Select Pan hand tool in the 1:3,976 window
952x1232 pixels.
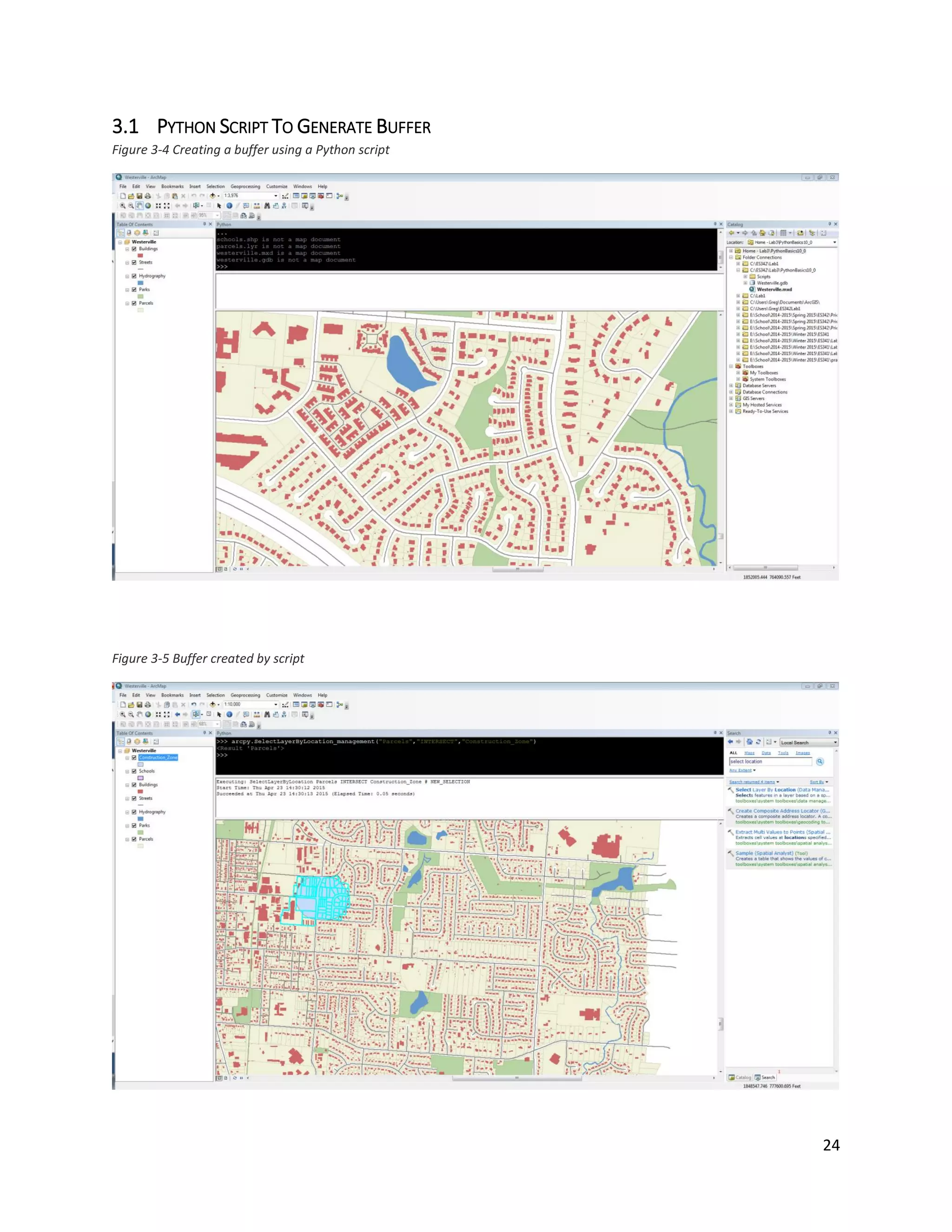point(139,205)
